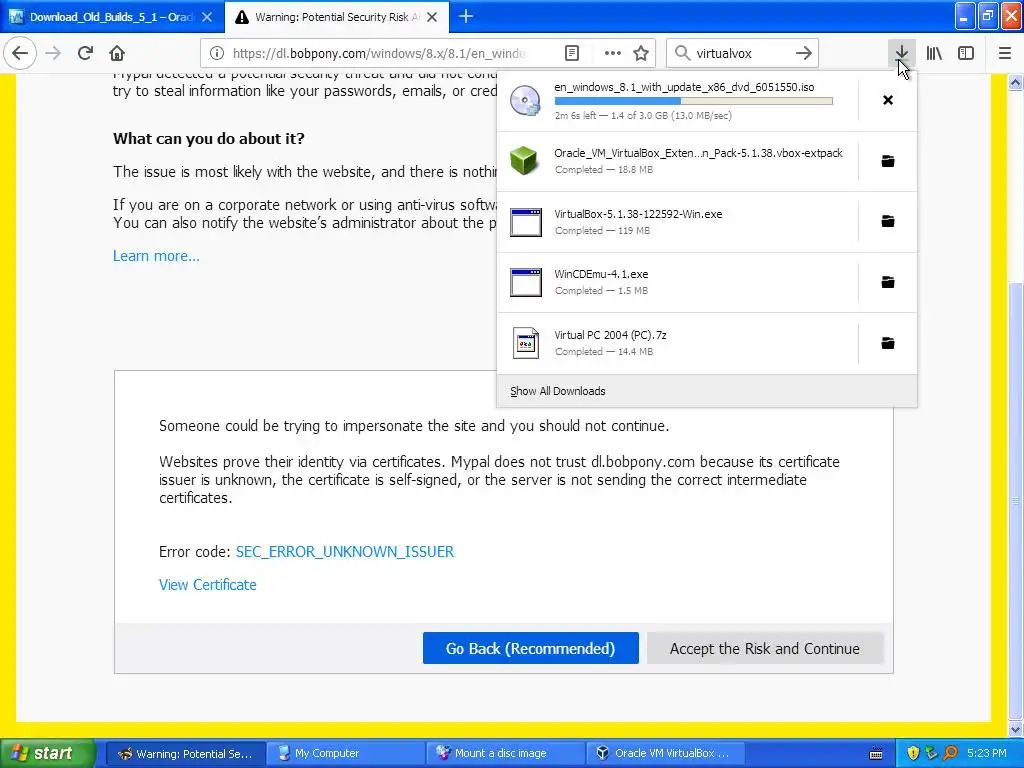Click the ISO disc download icon
Viewport: 1024px width, 768px height.
pos(525,101)
